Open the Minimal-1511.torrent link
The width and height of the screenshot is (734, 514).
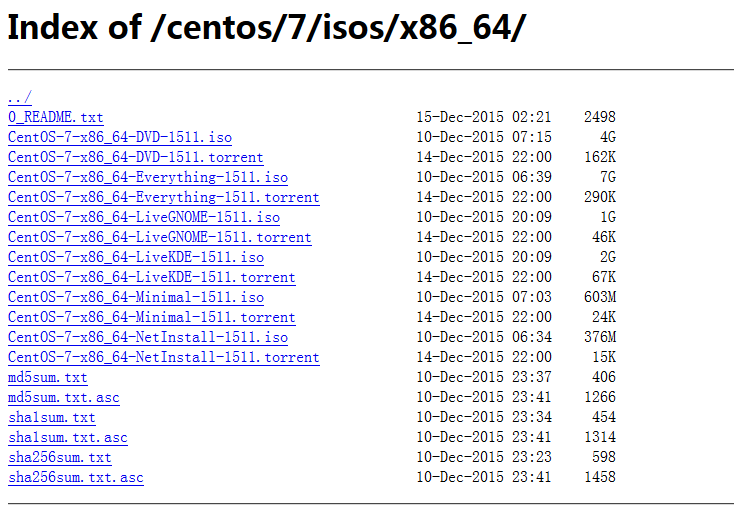click(x=152, y=317)
